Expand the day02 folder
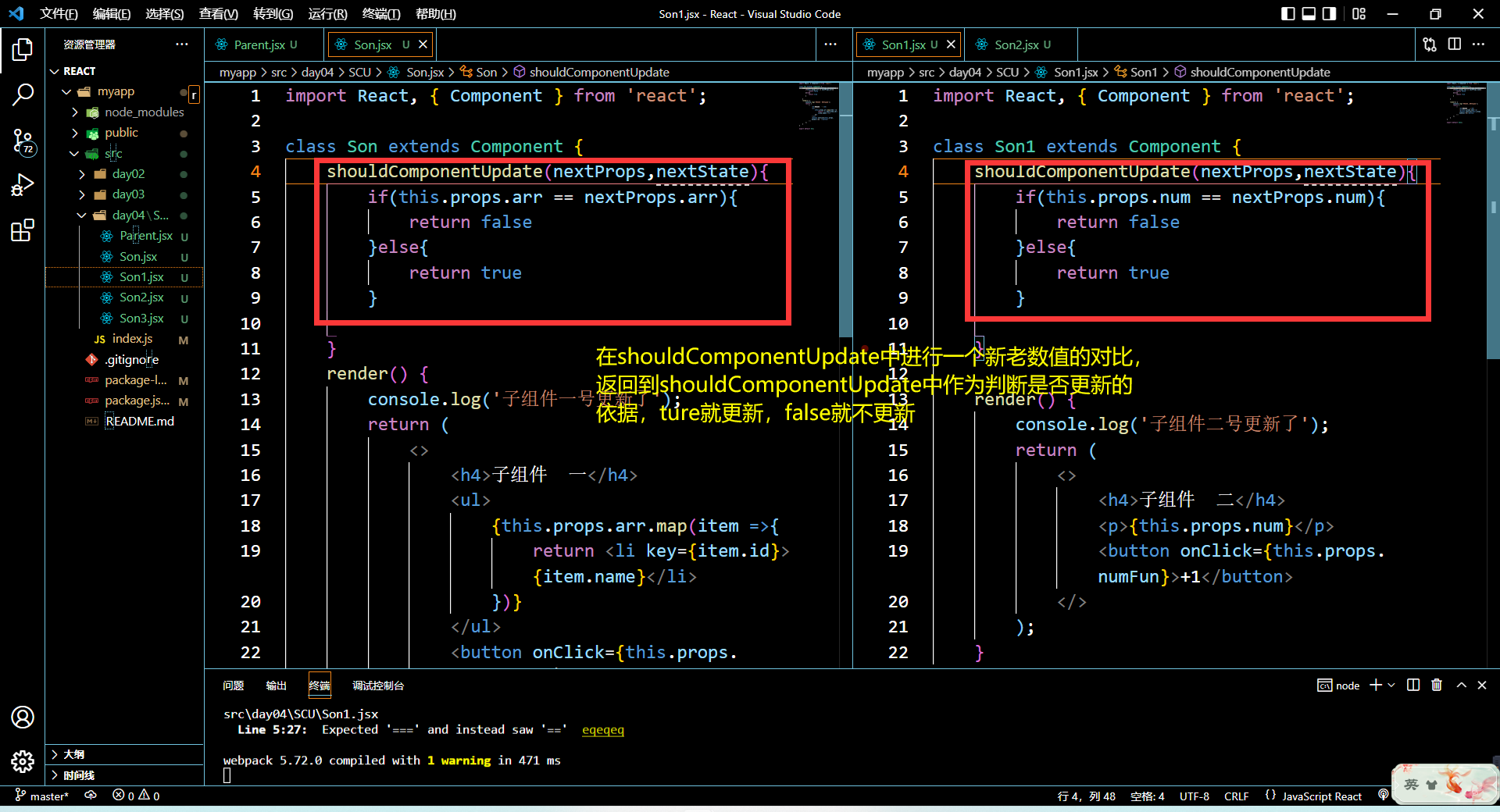 129,173
